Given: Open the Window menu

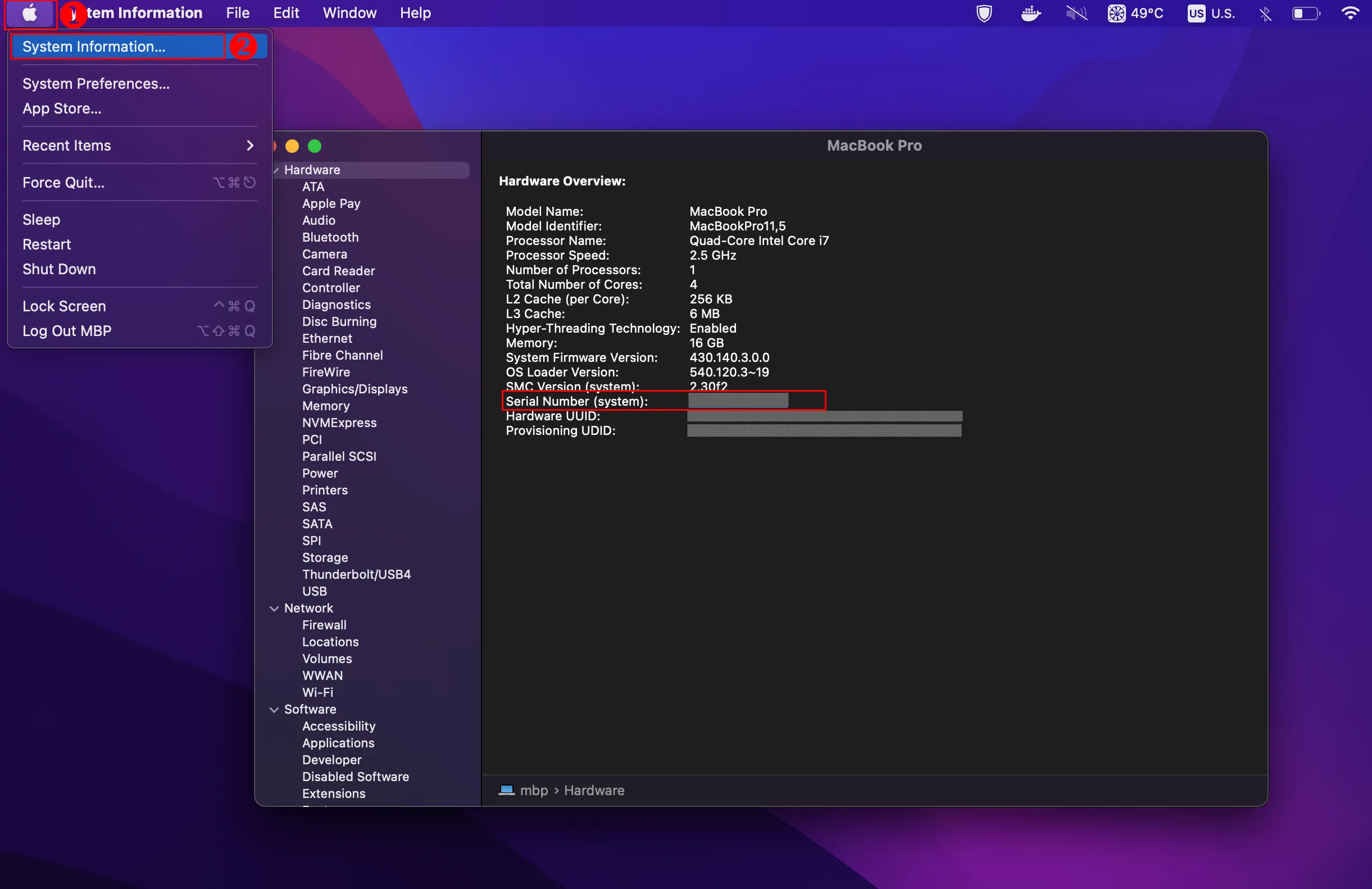Looking at the screenshot, I should (349, 13).
